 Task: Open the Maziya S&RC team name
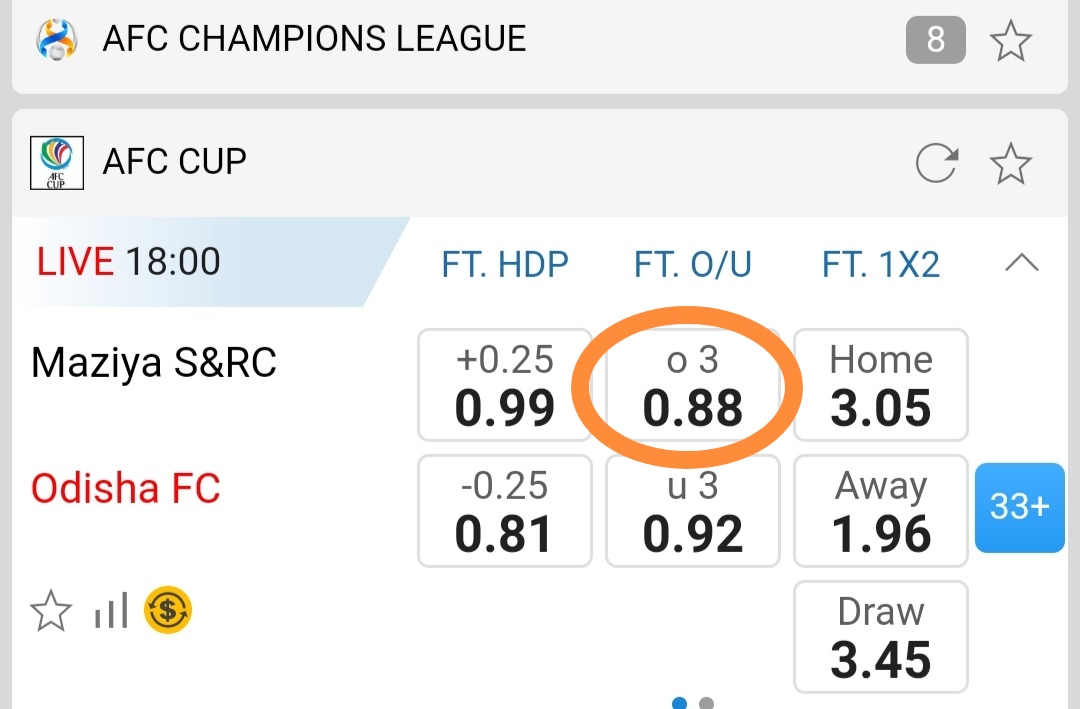point(153,363)
